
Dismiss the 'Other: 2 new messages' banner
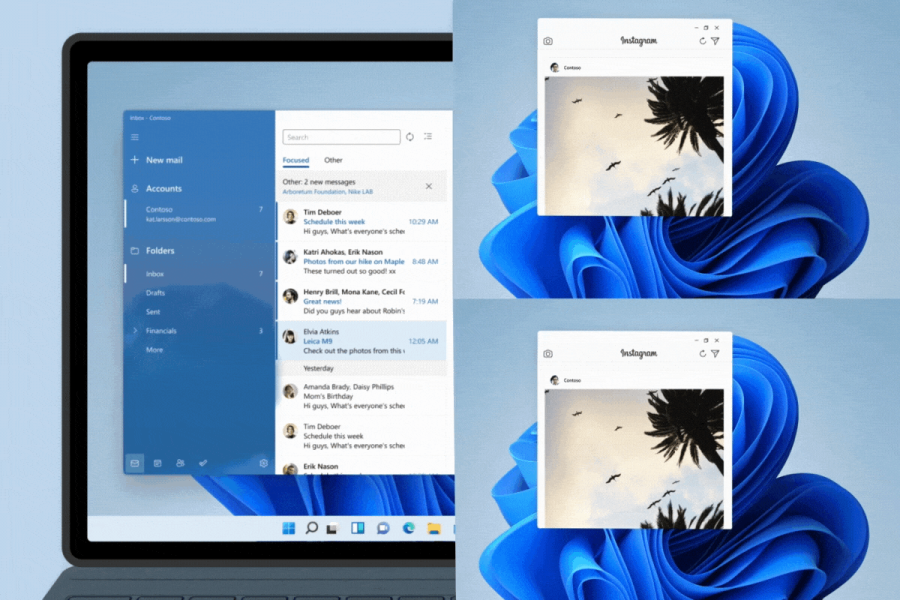[427, 187]
